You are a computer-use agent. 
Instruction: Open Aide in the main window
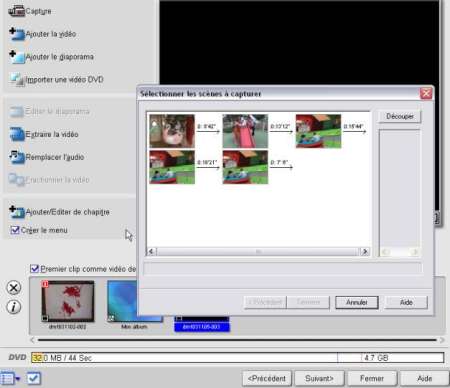coord(425,379)
